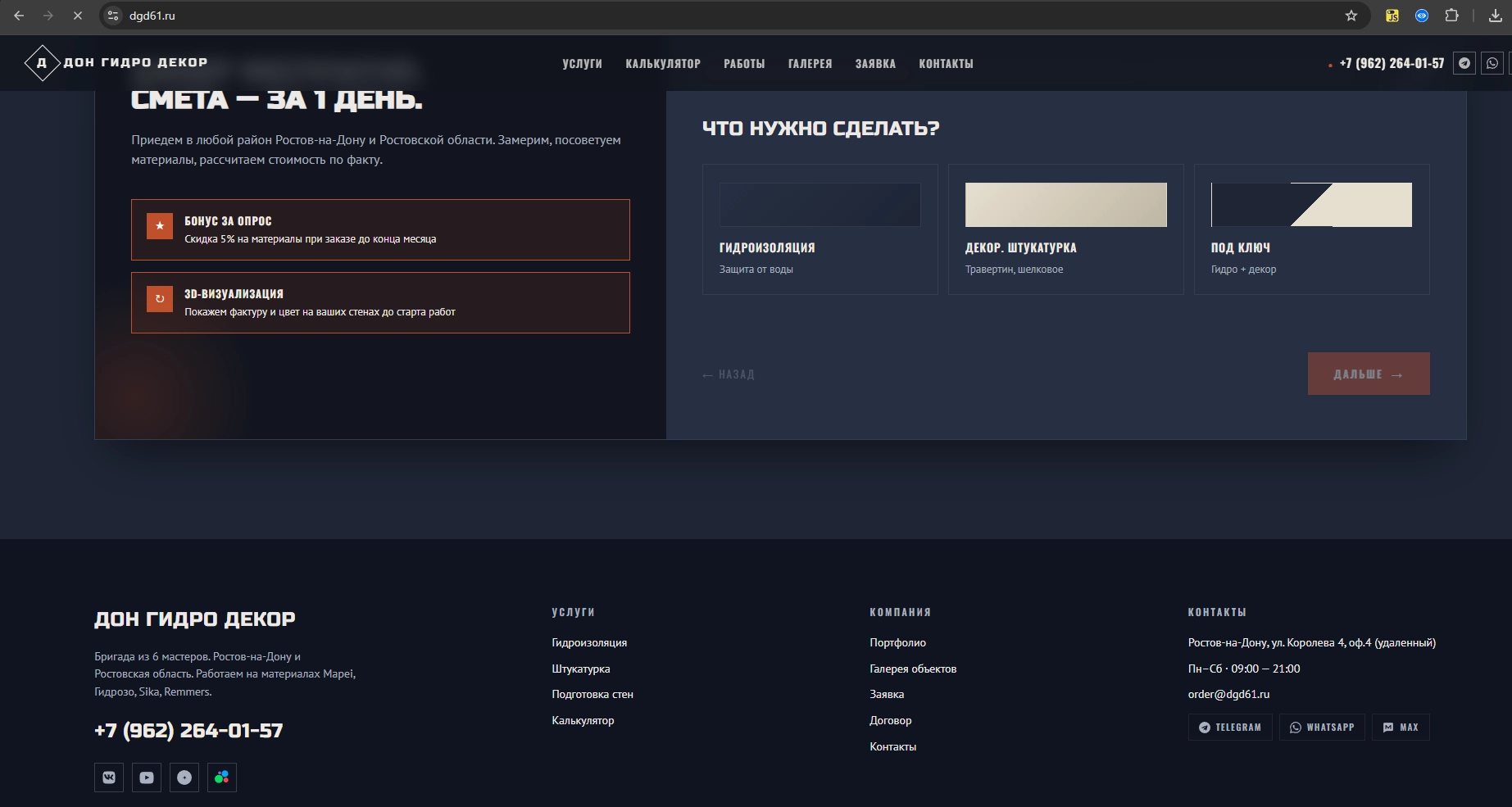Click the Бонус за опрос card
The height and width of the screenshot is (807, 1512).
(x=380, y=229)
